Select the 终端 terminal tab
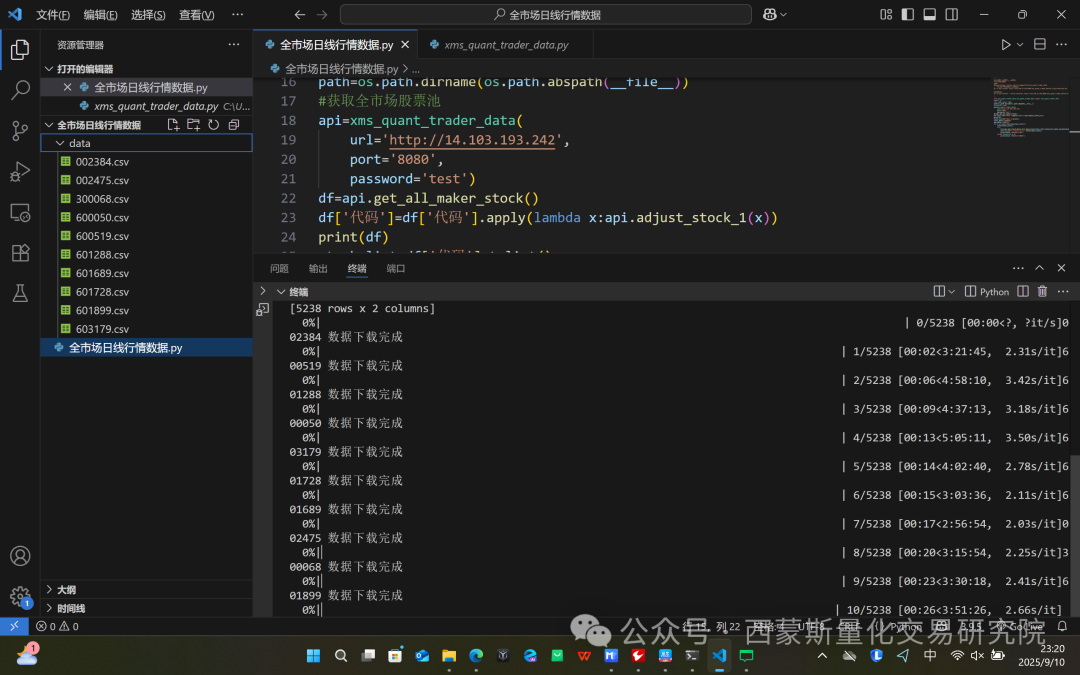Viewport: 1080px width, 675px height. (x=357, y=269)
